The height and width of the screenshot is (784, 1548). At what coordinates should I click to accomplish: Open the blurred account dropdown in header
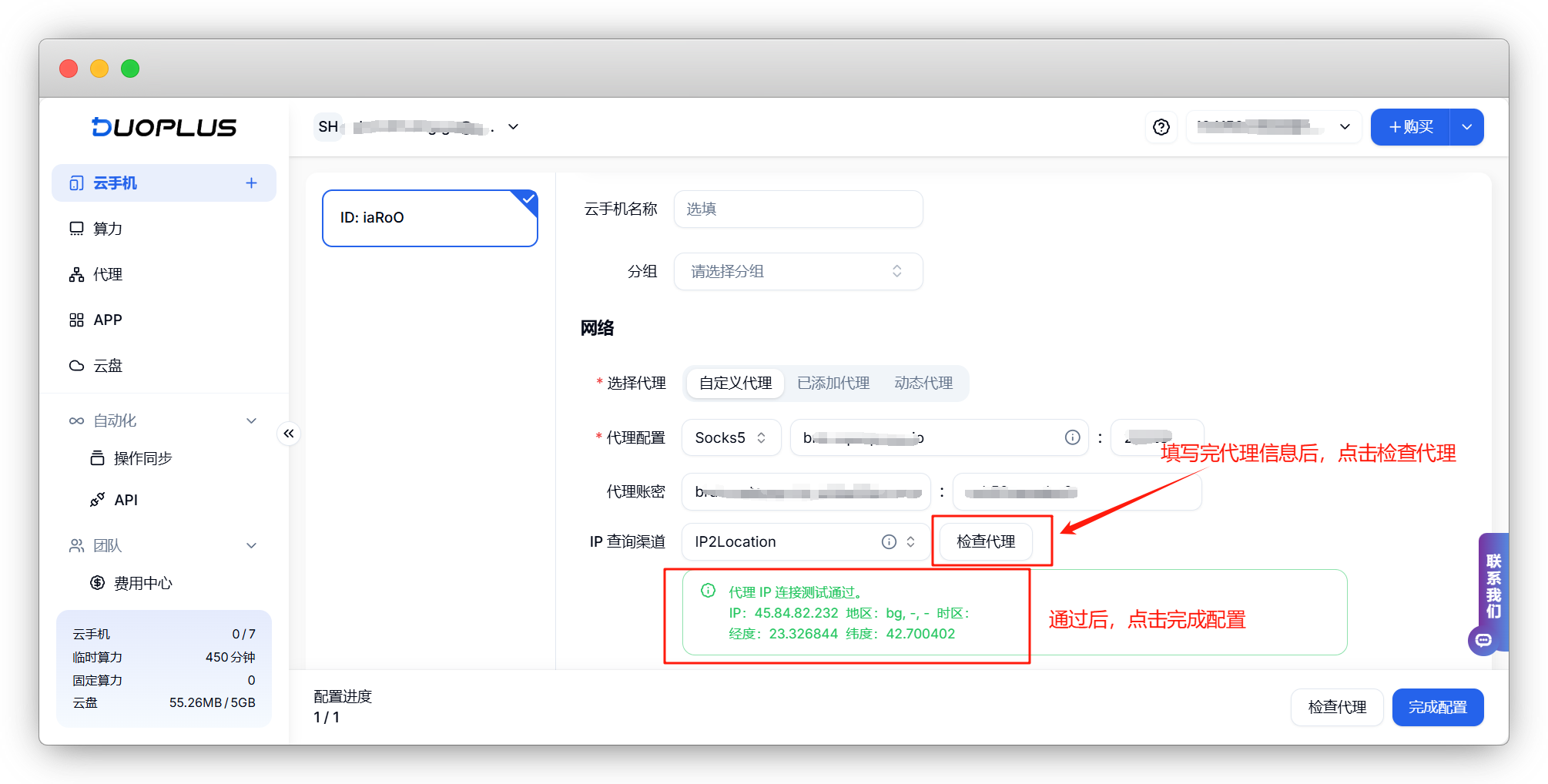pyautogui.click(x=1274, y=127)
